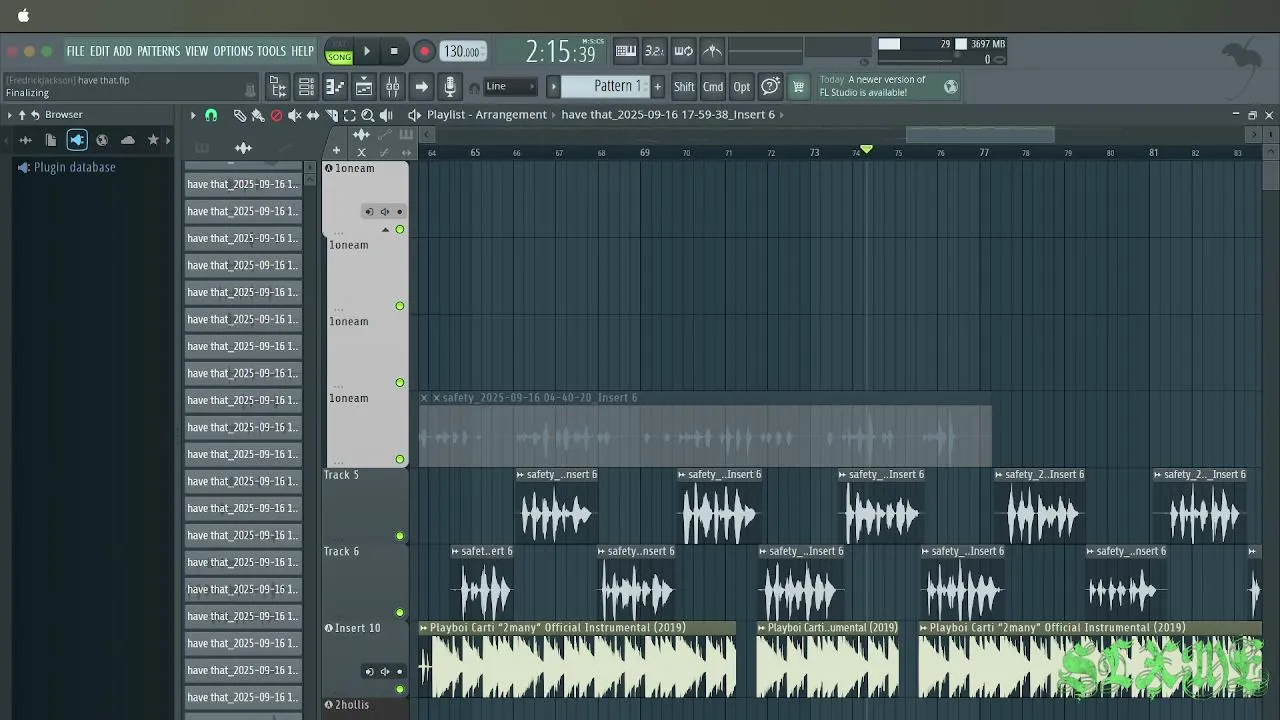Image resolution: width=1280 pixels, height=720 pixels.
Task: Add new playlist track plus button
Action: (x=336, y=152)
